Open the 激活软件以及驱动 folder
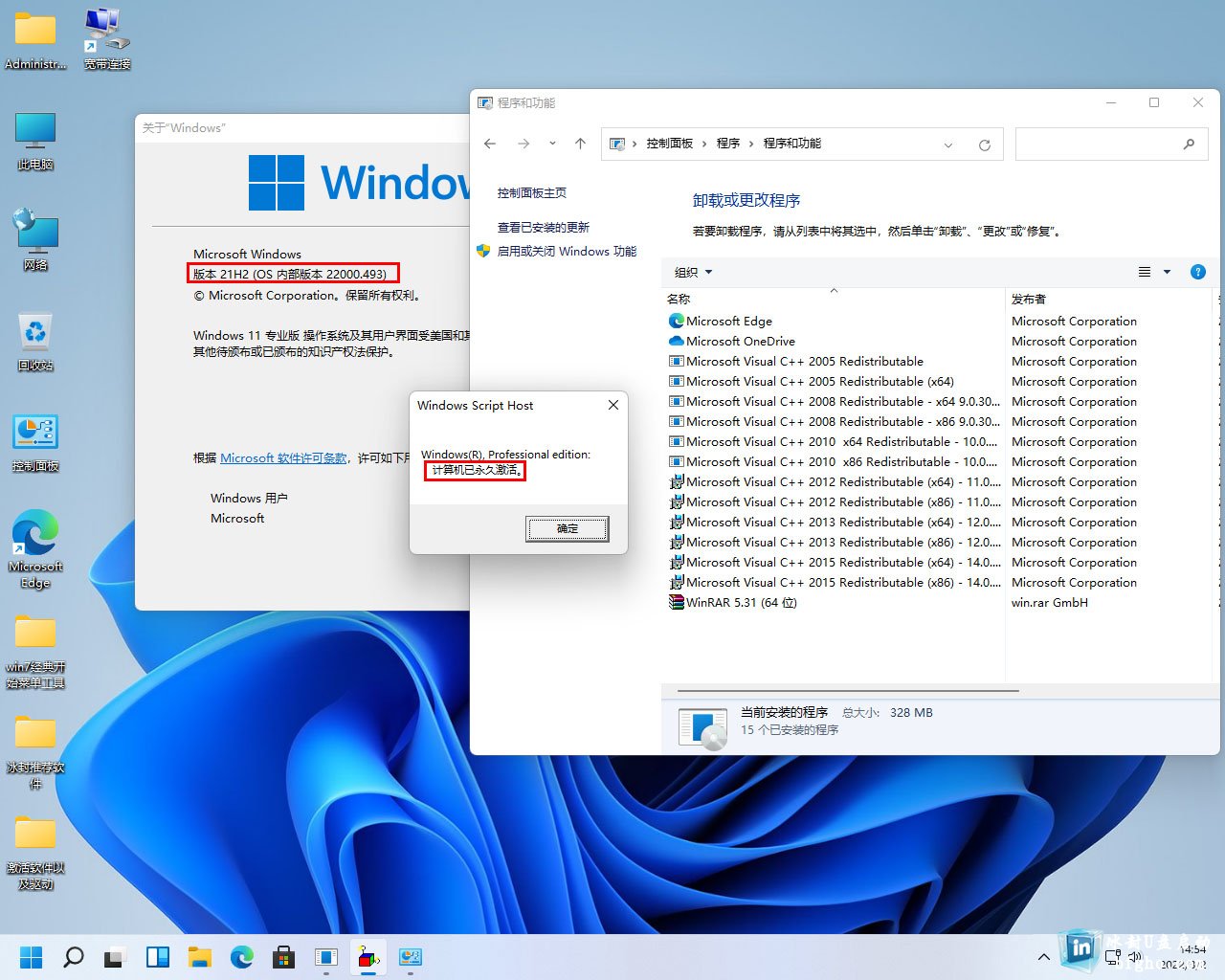This screenshot has width=1225, height=980. click(35, 853)
